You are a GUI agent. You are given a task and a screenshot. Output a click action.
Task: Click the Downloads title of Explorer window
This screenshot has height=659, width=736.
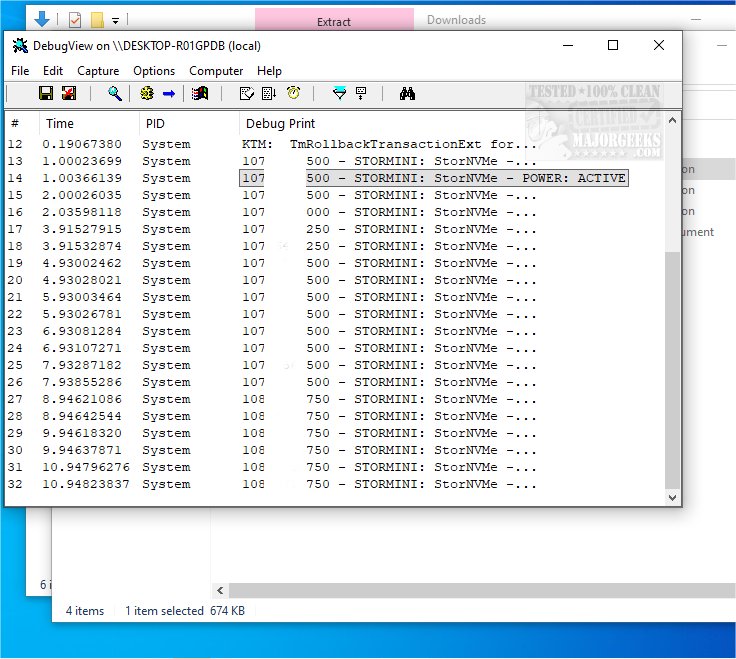pos(456,20)
